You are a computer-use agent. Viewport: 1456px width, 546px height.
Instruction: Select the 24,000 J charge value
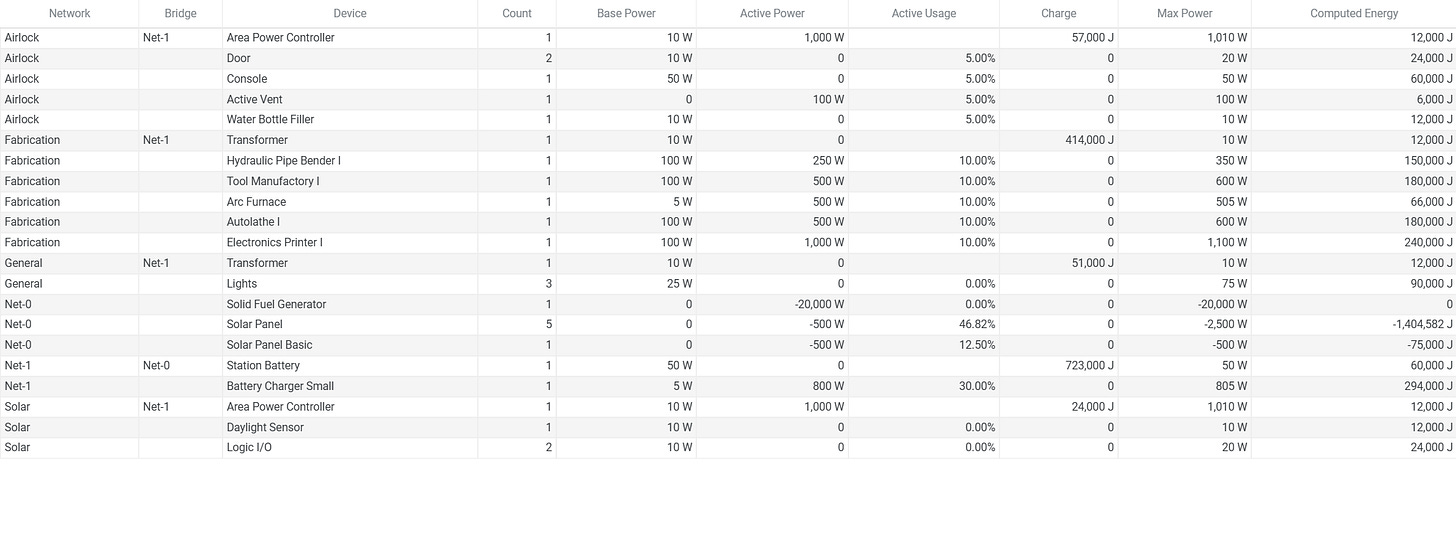[1059, 407]
